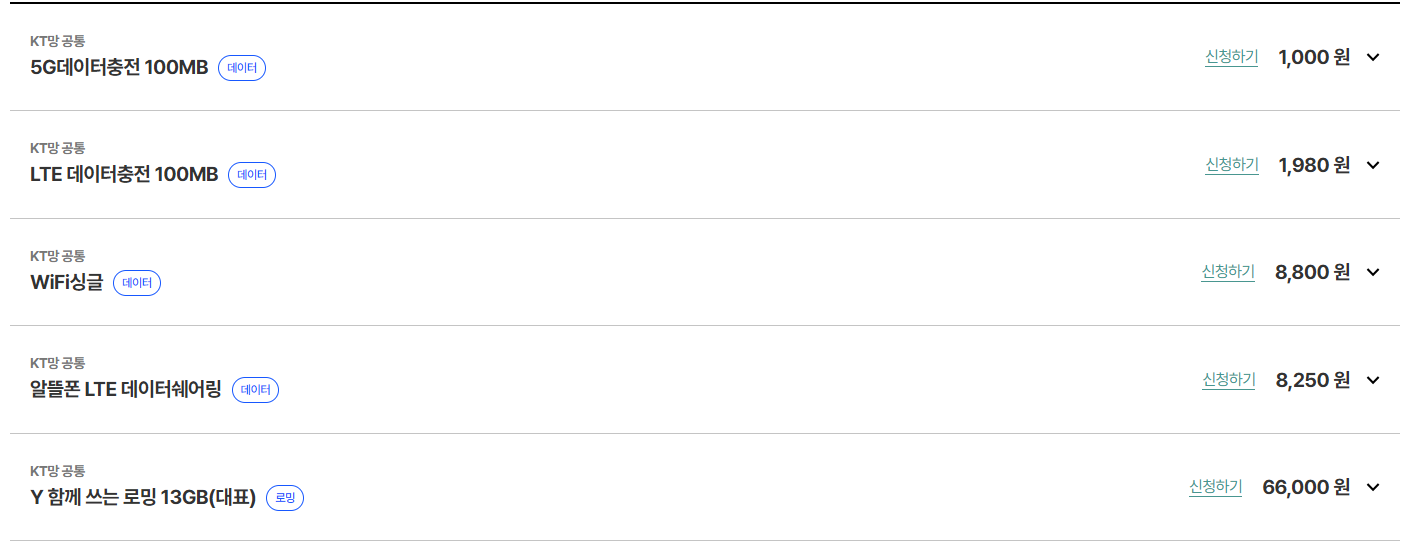Select the Y 함께 쓰는 로밍 13GB(대표) title
The height and width of the screenshot is (546, 1403).
click(x=143, y=498)
